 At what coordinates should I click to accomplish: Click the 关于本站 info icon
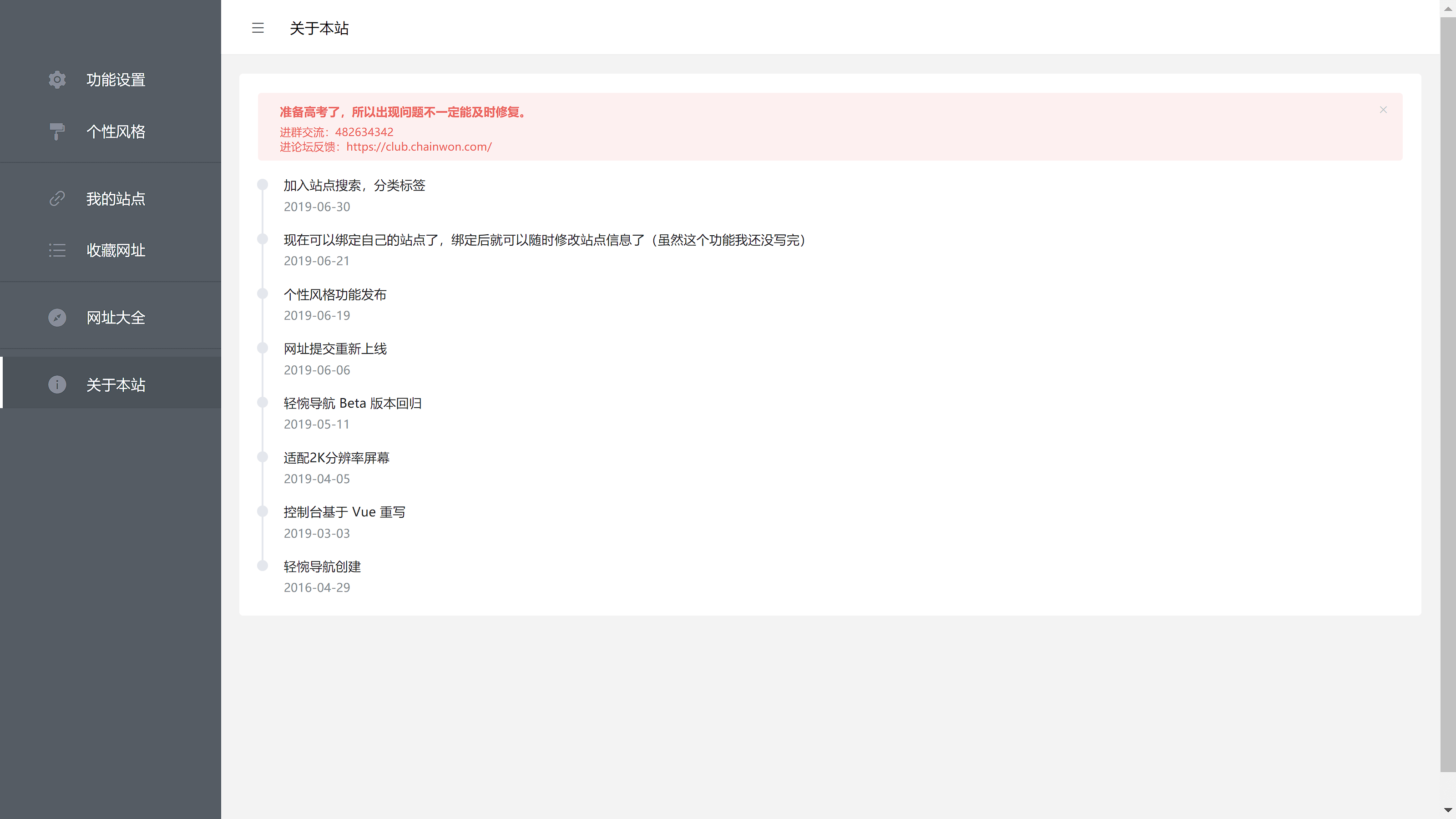coord(57,385)
